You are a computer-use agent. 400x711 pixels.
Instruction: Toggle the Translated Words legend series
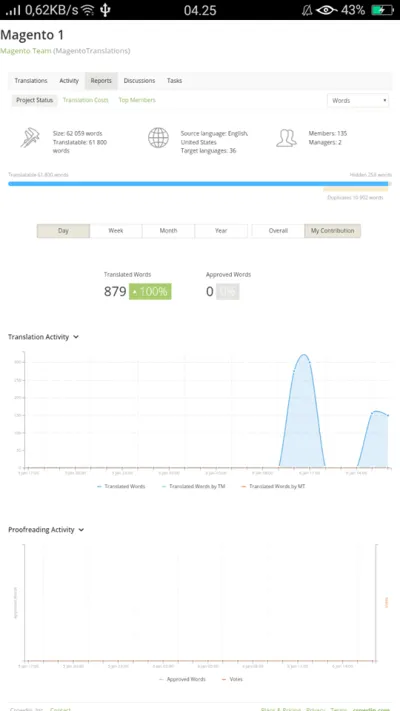[121, 486]
